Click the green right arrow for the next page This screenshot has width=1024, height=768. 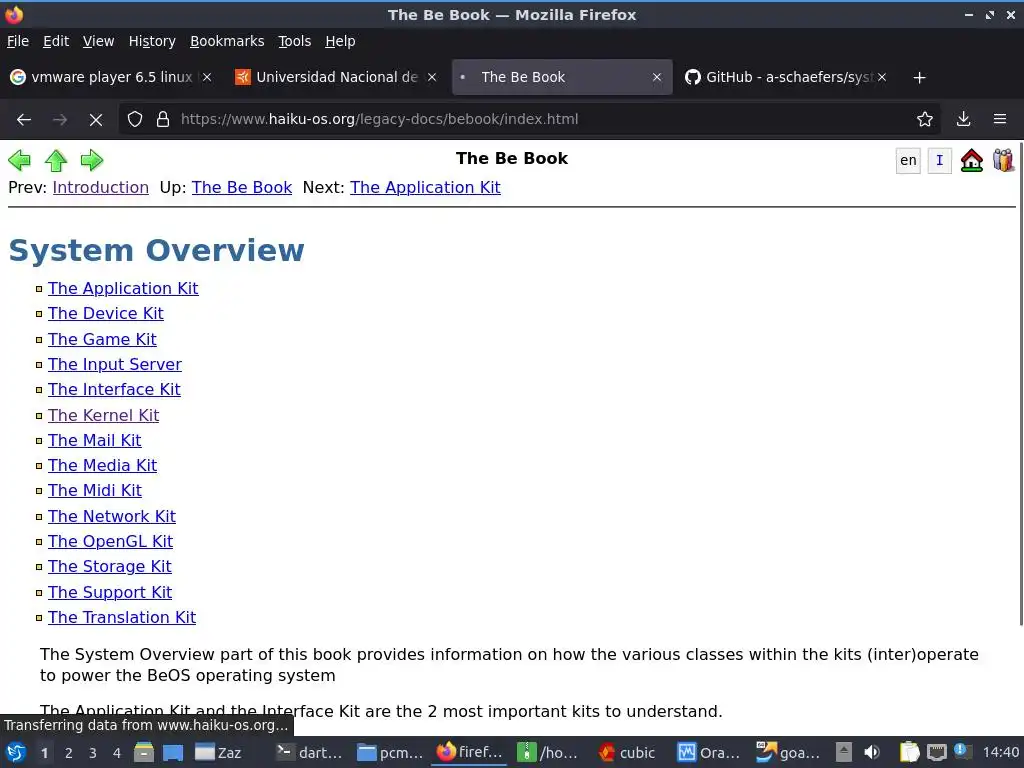pyautogui.click(x=91, y=160)
